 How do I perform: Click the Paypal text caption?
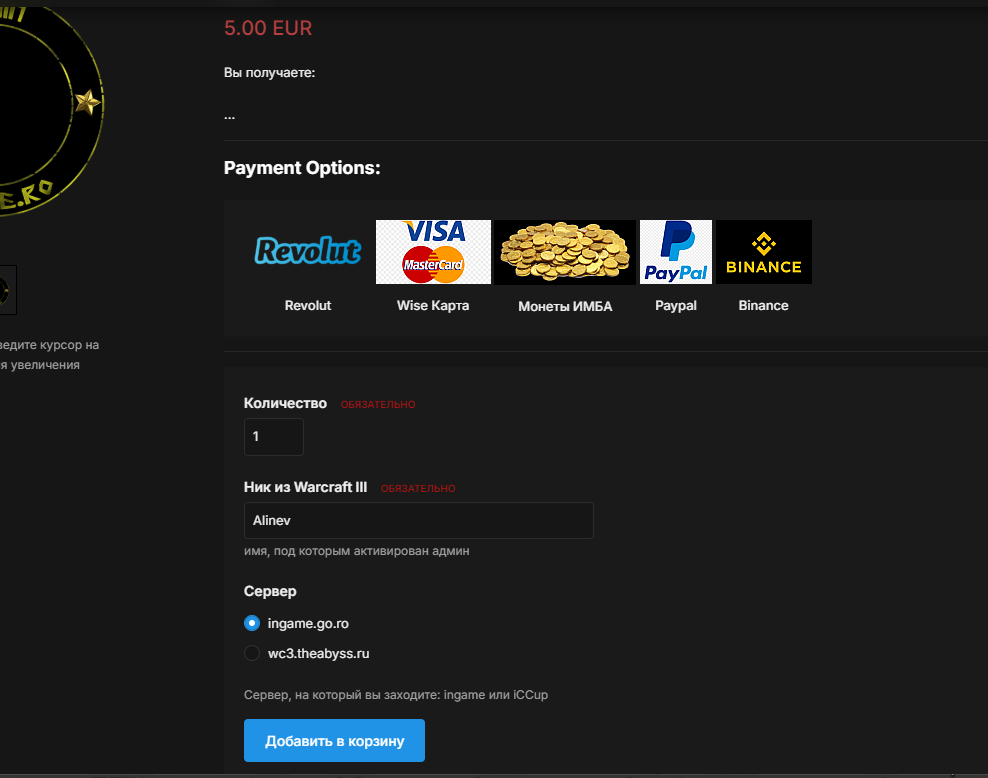676,305
